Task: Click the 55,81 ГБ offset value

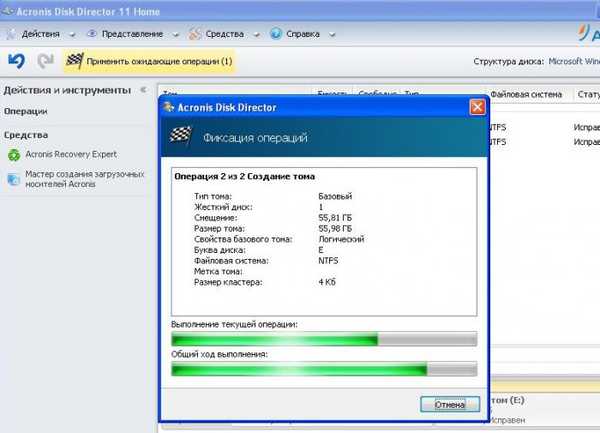Action: [335, 218]
